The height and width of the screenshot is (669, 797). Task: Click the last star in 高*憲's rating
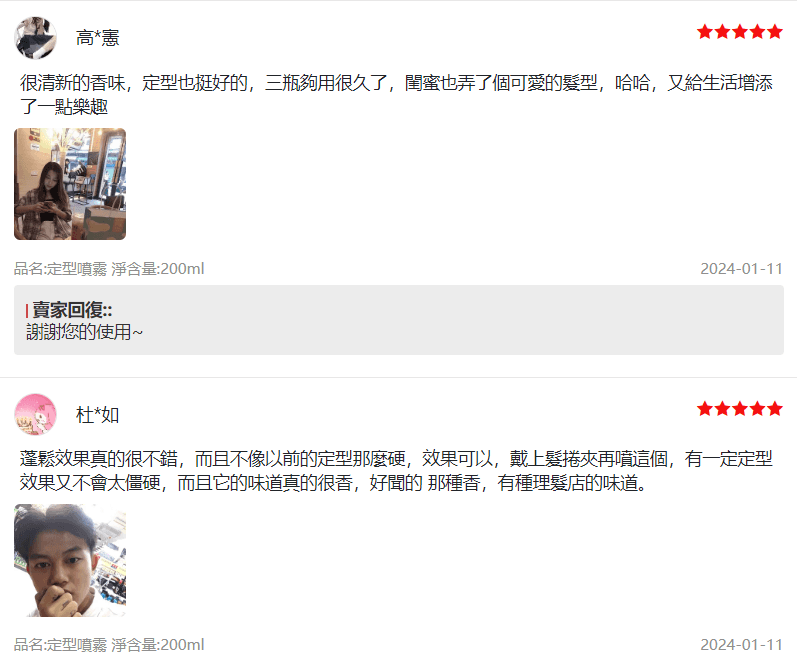775,32
